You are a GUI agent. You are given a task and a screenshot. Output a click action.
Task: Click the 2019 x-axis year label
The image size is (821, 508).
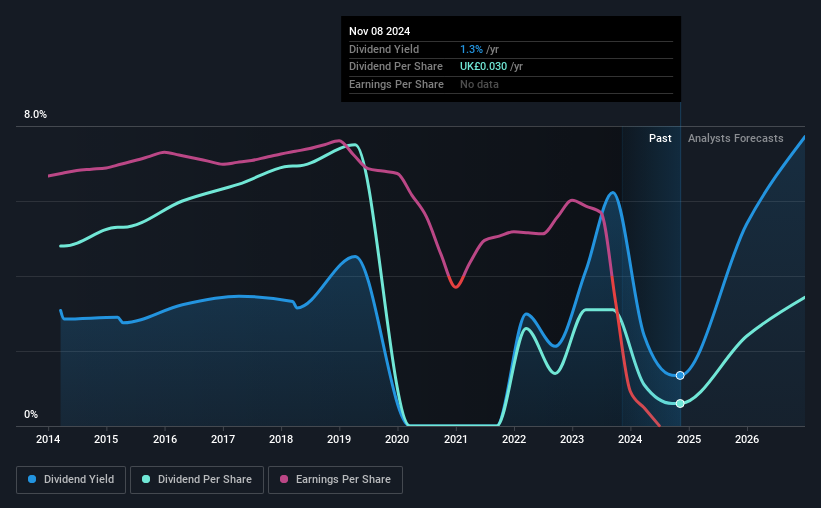pyautogui.click(x=339, y=439)
